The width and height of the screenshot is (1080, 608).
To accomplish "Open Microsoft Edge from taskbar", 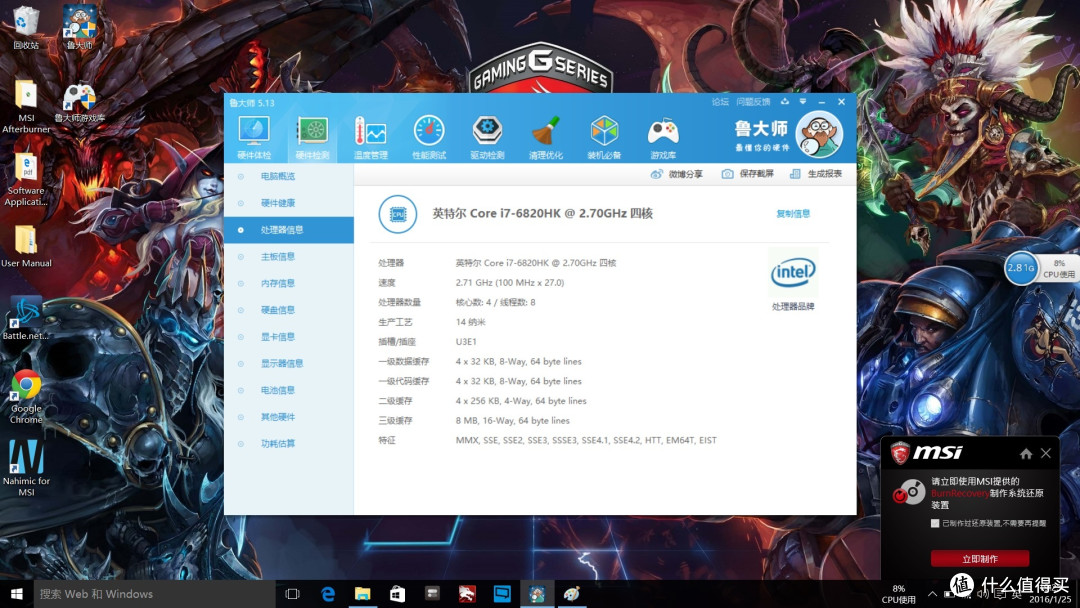I will (328, 594).
